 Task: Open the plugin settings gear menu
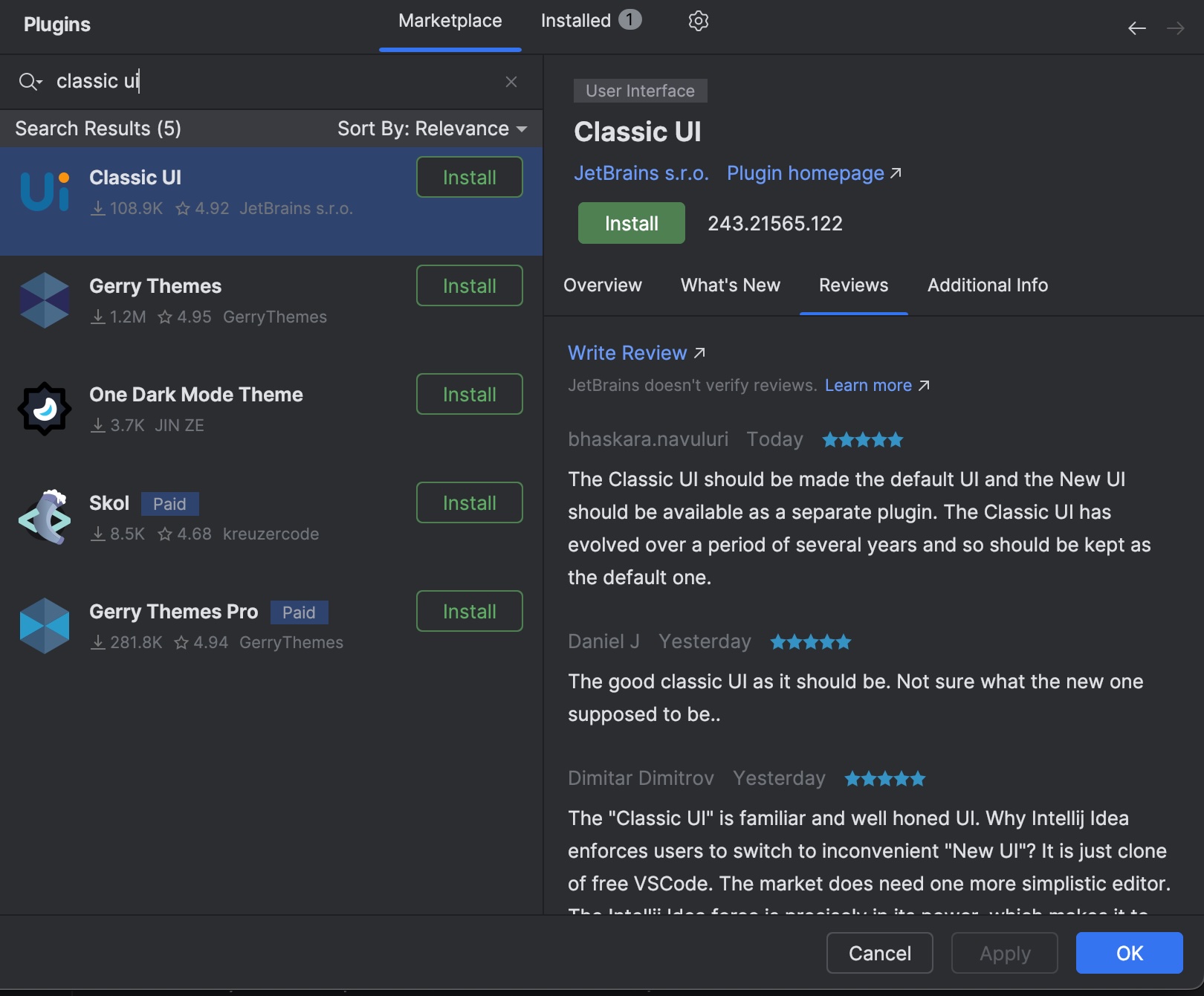tap(697, 21)
